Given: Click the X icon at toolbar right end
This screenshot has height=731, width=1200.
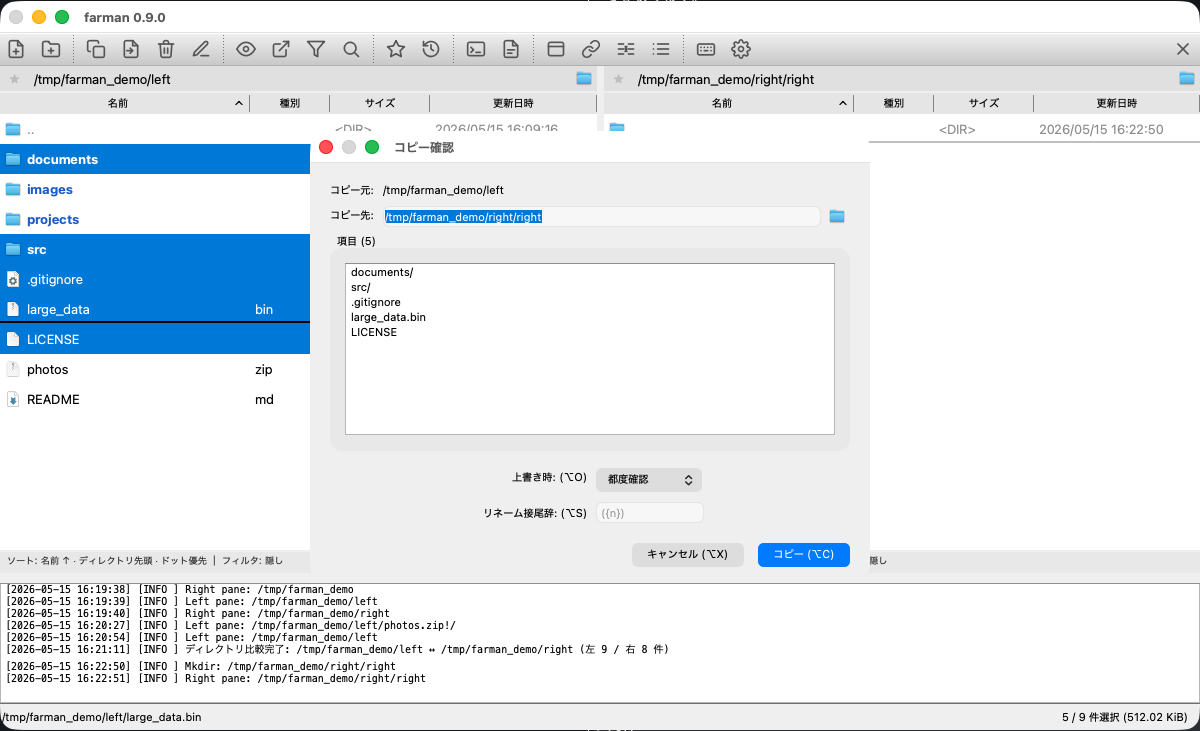Looking at the screenshot, I should (x=1183, y=48).
